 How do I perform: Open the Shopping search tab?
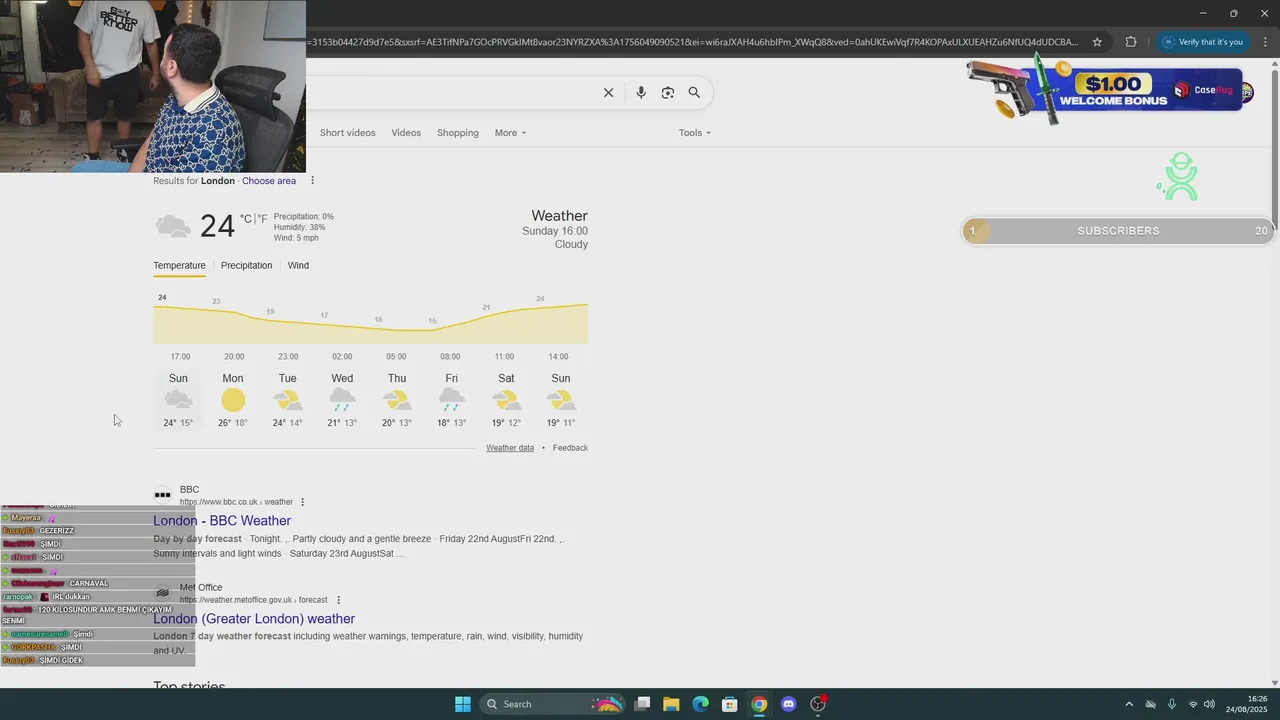click(x=458, y=133)
